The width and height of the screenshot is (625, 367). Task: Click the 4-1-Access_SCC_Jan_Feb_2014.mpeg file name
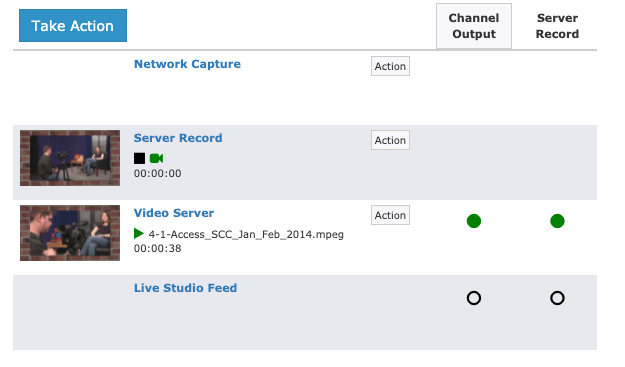(x=246, y=234)
